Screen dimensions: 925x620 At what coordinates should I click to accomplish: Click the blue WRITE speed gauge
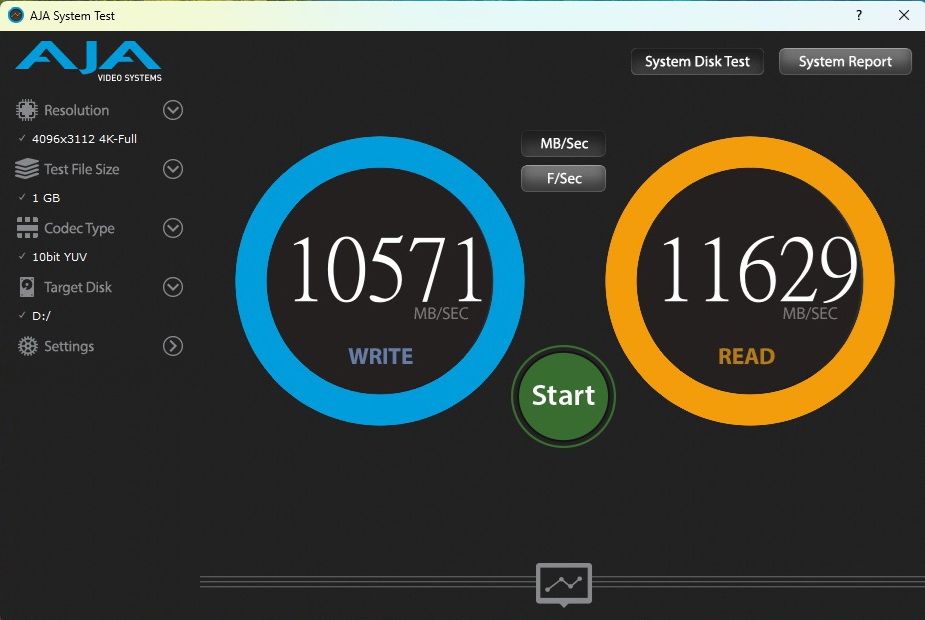point(380,279)
